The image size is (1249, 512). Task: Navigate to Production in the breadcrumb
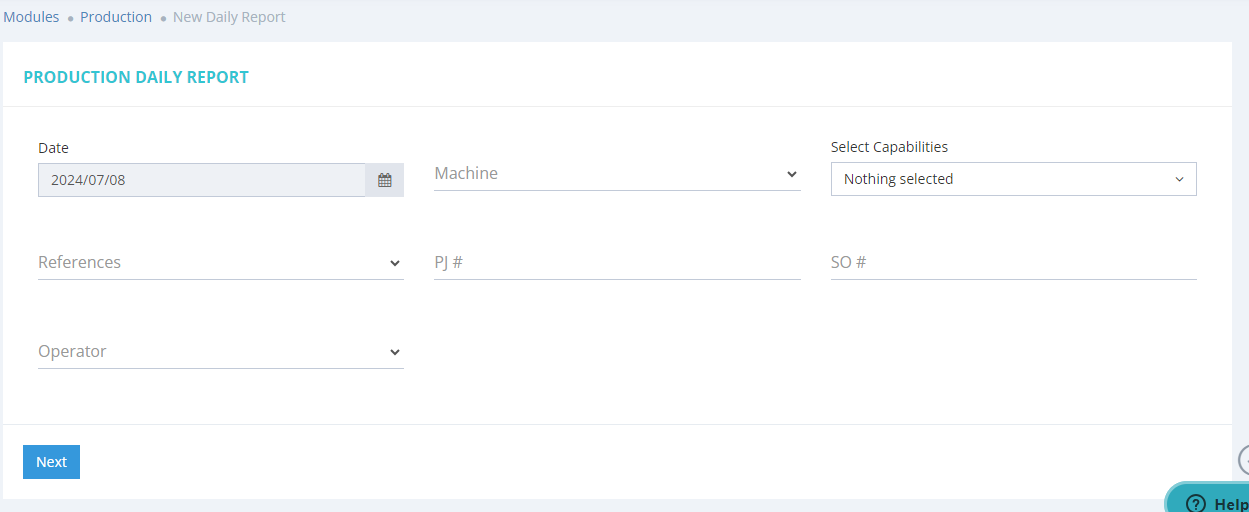(x=116, y=17)
